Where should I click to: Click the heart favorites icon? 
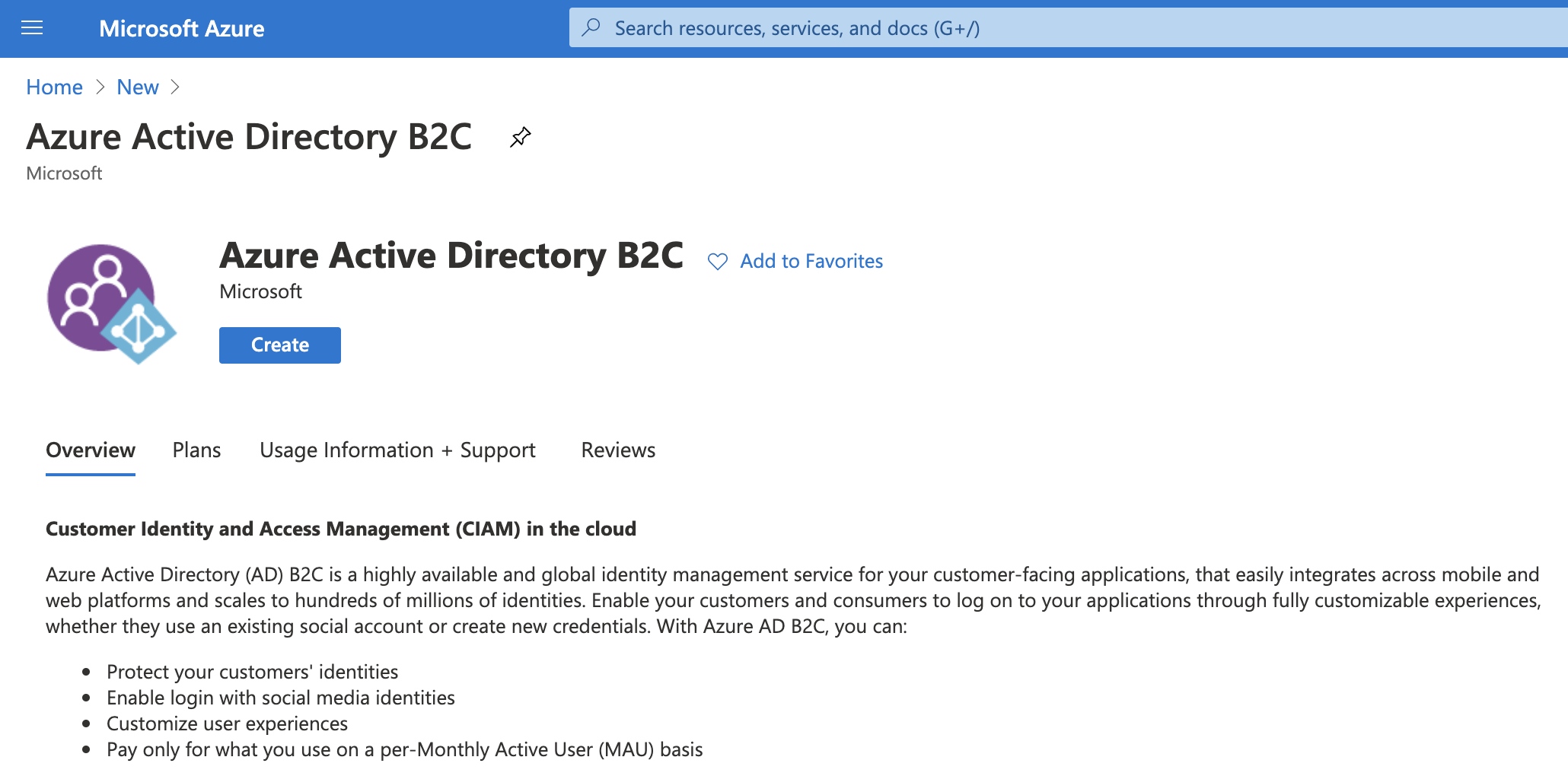click(717, 262)
